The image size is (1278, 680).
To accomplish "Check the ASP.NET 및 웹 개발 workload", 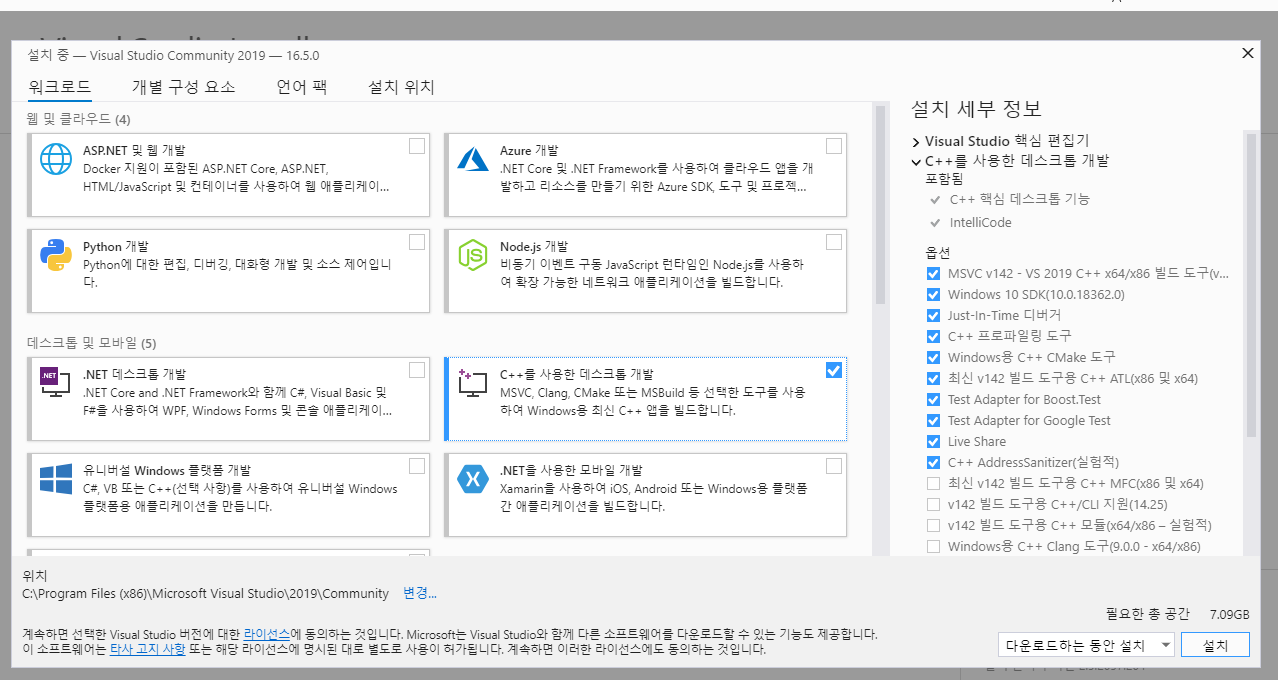I will (x=417, y=146).
